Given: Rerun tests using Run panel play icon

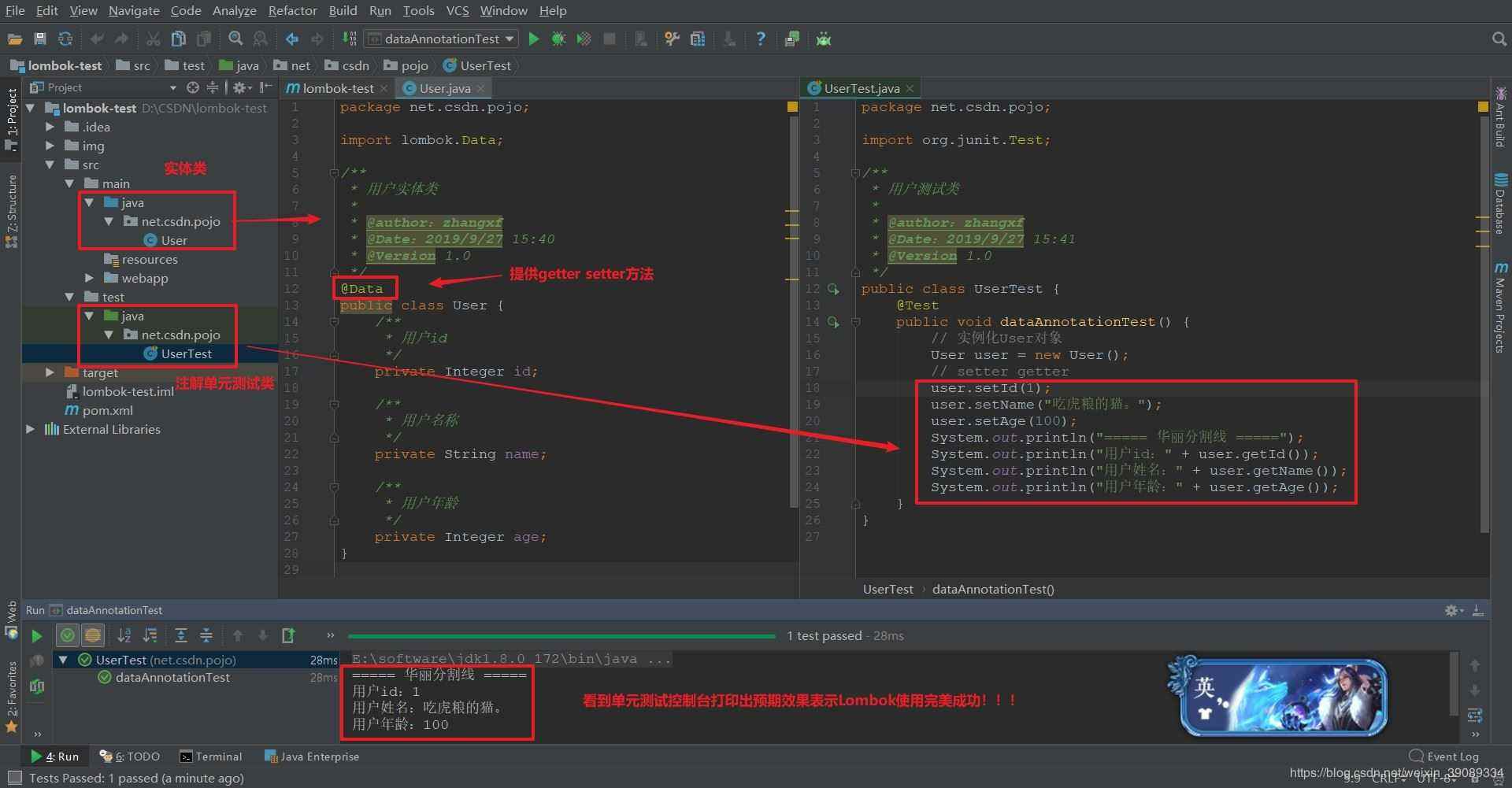Looking at the screenshot, I should (36, 635).
